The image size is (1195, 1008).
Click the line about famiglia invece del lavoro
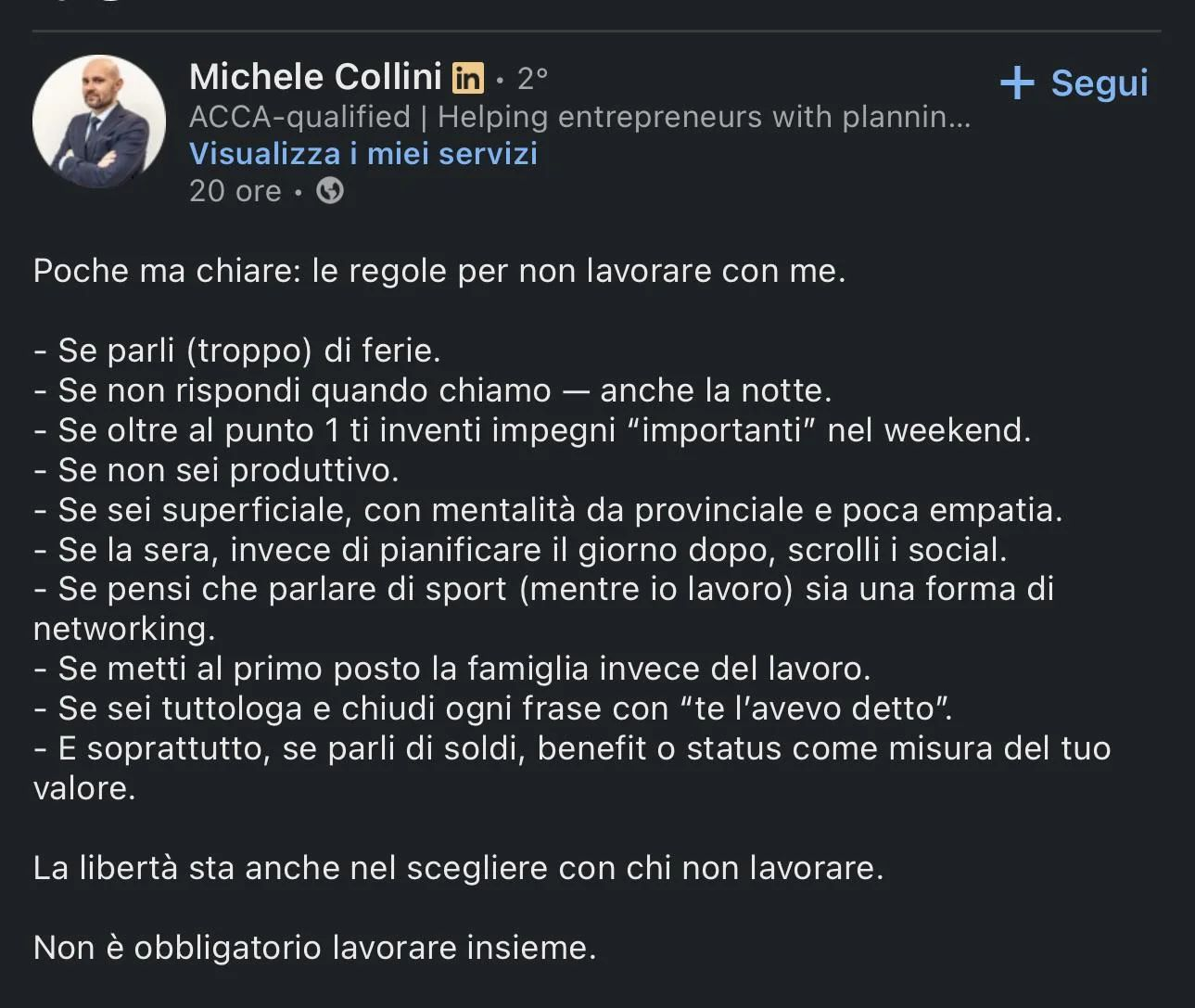click(x=452, y=669)
